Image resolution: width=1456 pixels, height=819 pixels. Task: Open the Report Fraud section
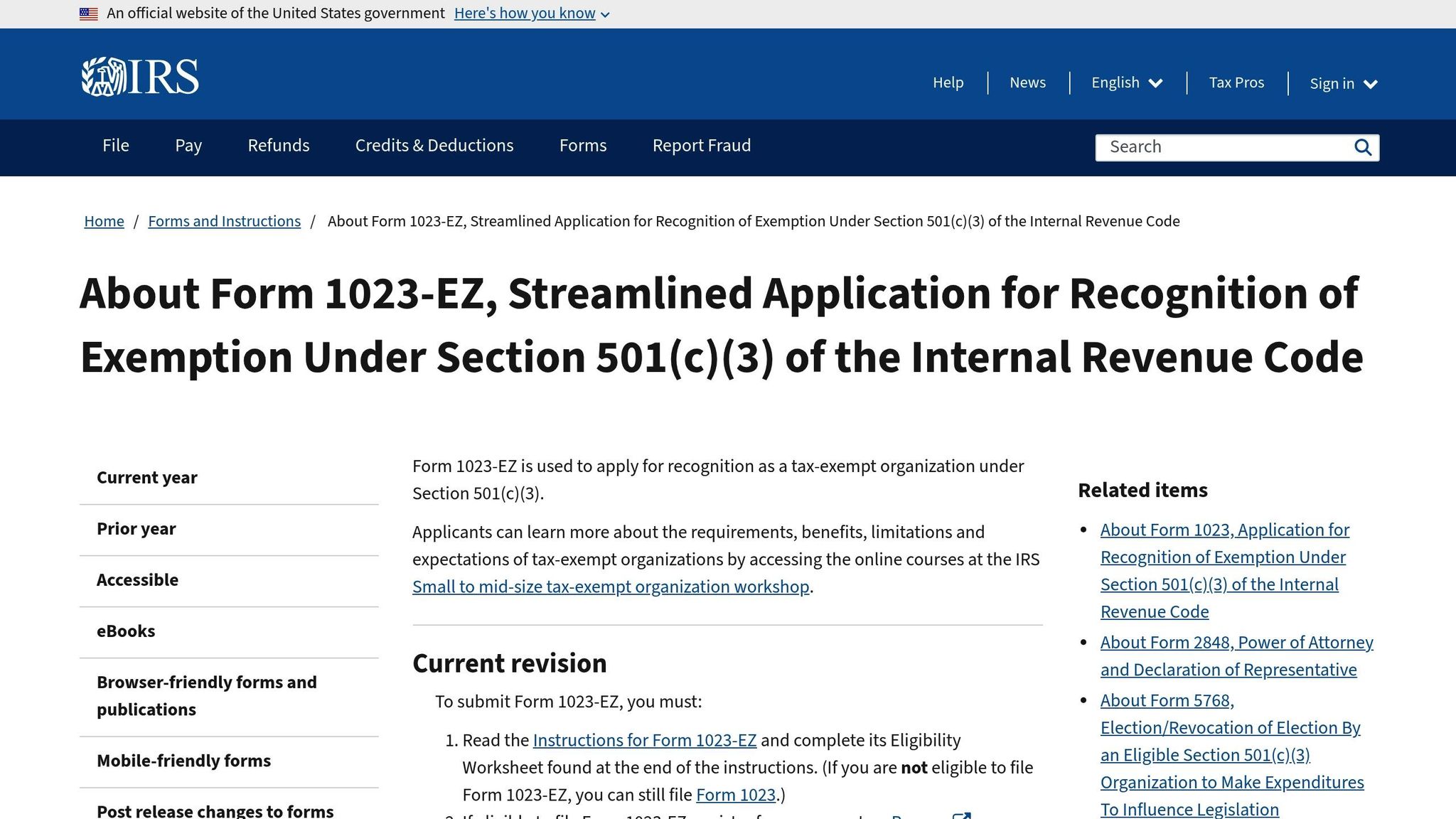(701, 145)
